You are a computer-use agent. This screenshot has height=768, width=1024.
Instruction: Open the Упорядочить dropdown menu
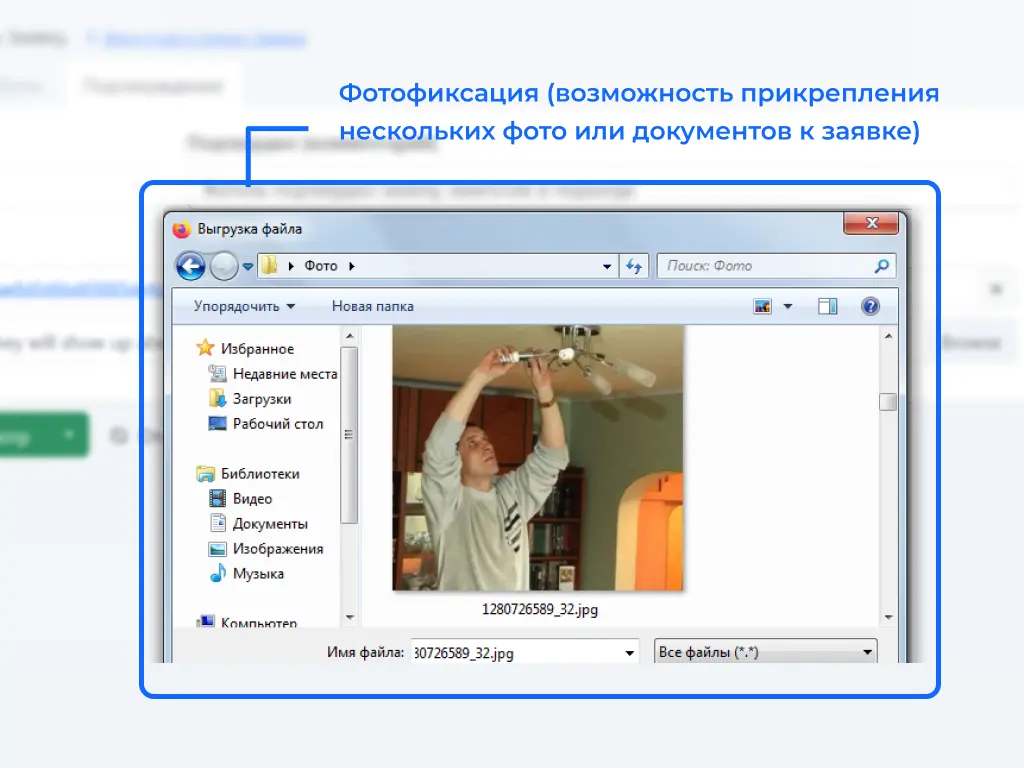tap(244, 306)
